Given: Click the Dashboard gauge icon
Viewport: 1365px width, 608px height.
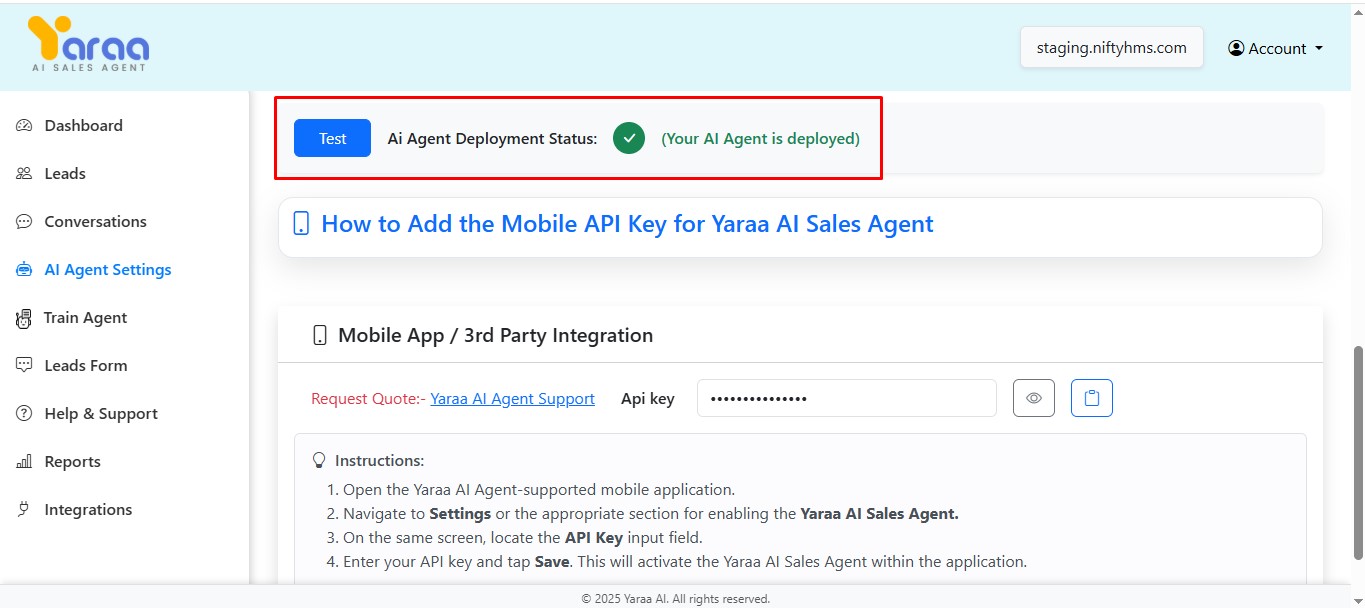Looking at the screenshot, I should (24, 125).
